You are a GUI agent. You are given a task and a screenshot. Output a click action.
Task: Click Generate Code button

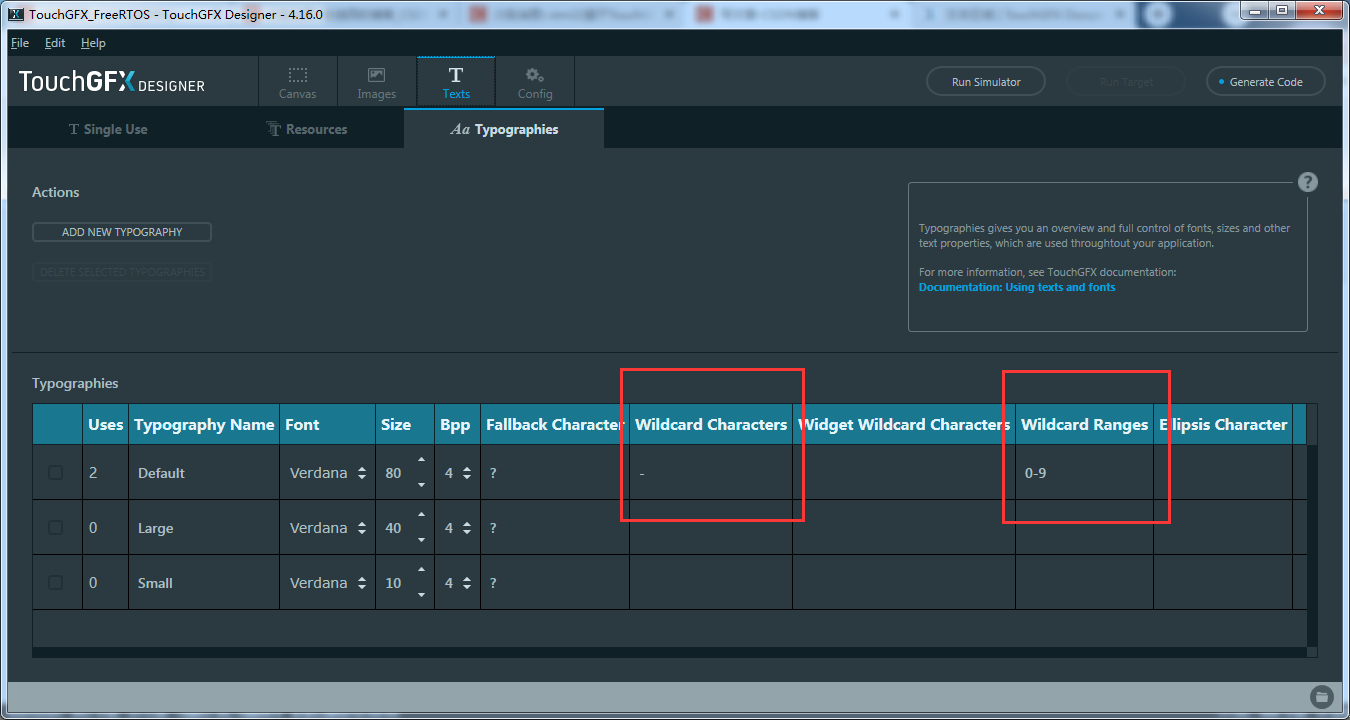click(x=1266, y=82)
